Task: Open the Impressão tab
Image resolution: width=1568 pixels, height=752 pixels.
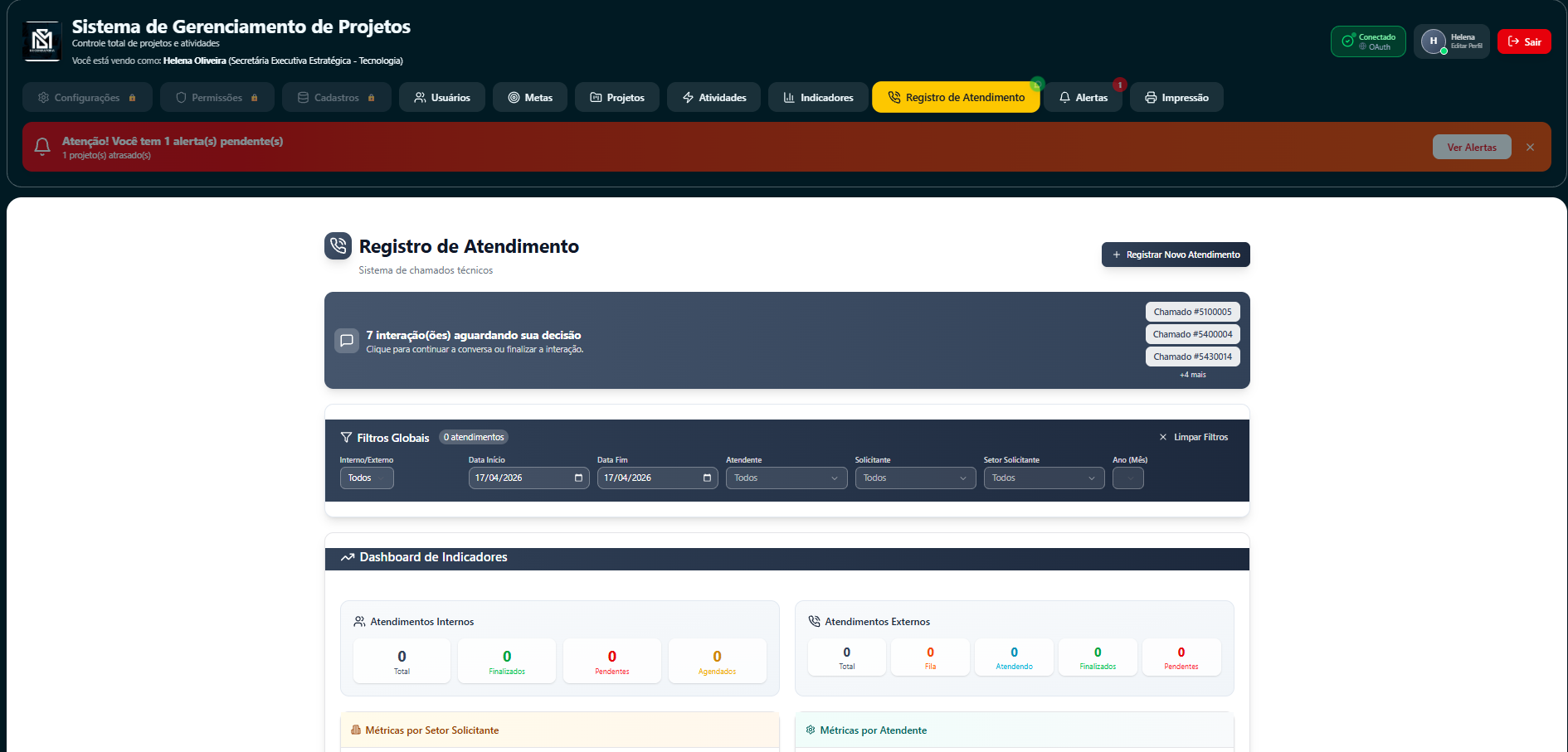Action: (1176, 97)
